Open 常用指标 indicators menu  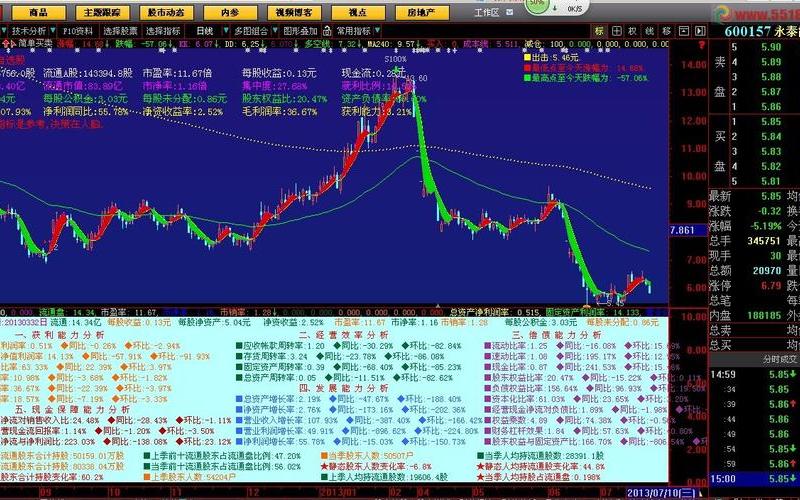353,31
